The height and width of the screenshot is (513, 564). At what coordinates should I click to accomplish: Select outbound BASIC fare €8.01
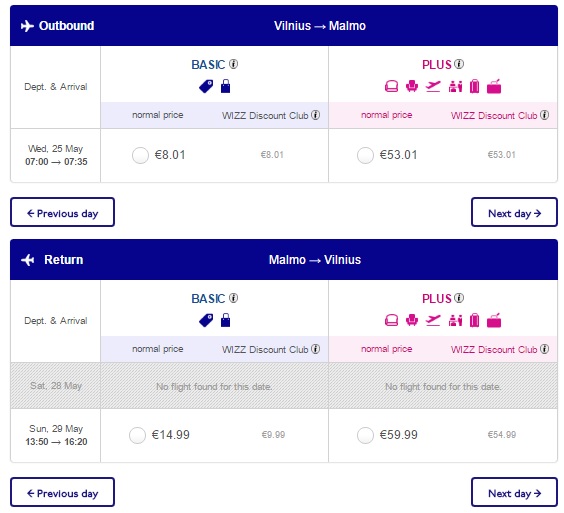[x=140, y=155]
